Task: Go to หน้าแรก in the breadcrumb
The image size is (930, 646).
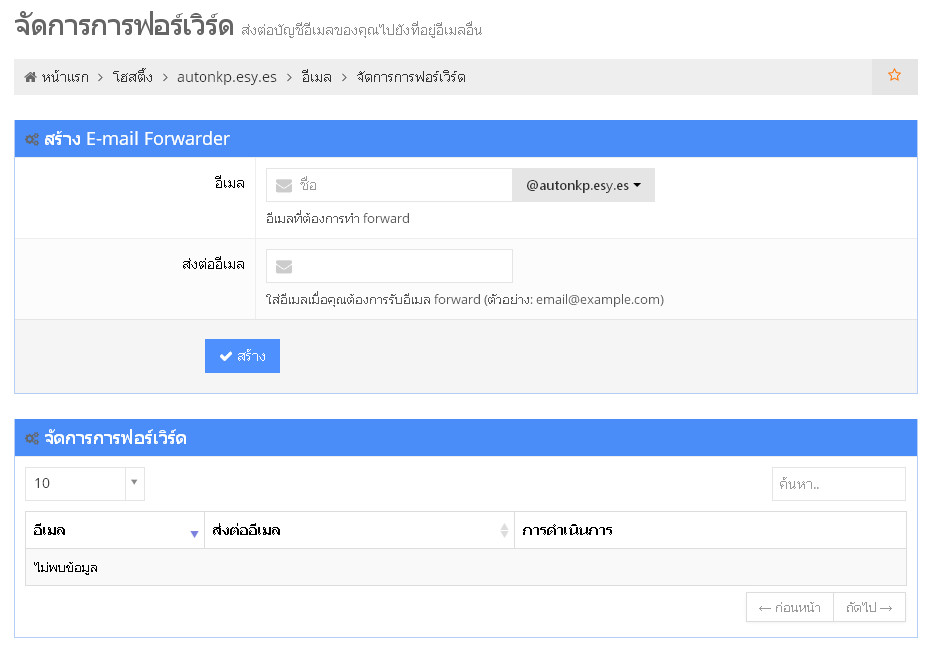Action: (65, 77)
